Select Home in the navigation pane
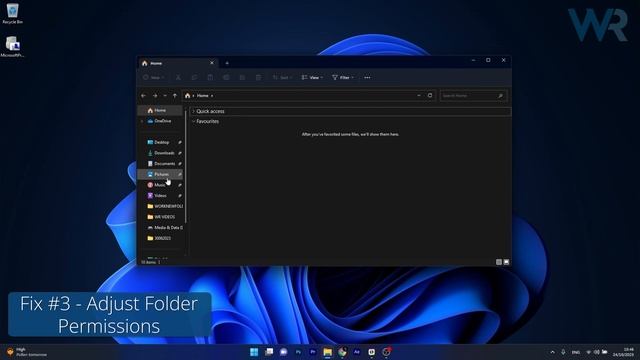 (160, 110)
